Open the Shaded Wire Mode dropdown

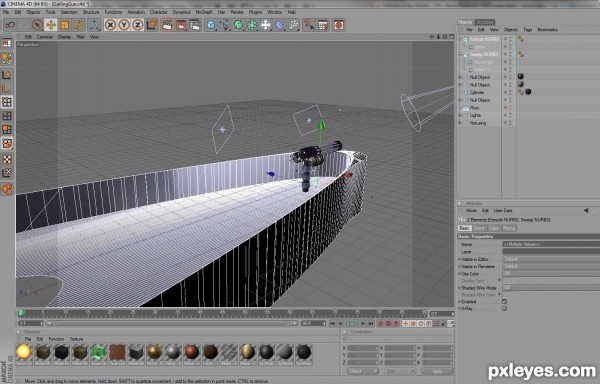pos(551,288)
